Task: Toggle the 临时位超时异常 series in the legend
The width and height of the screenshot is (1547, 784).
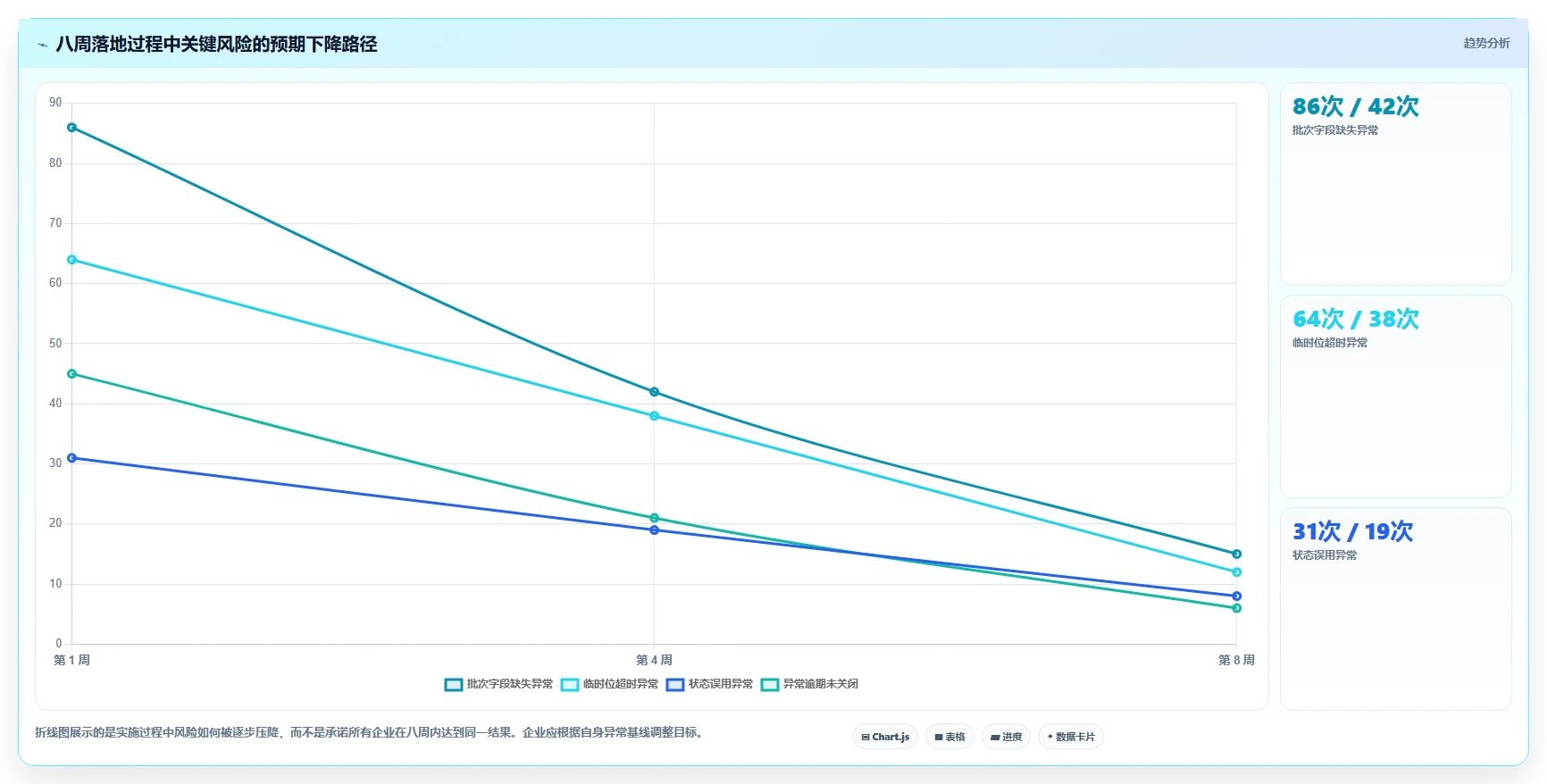Action: 609,684
